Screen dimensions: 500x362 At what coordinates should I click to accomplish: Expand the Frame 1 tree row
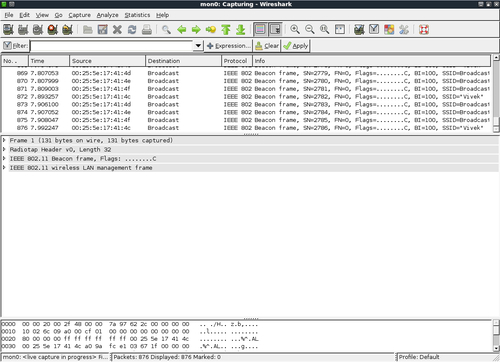click(x=4, y=140)
